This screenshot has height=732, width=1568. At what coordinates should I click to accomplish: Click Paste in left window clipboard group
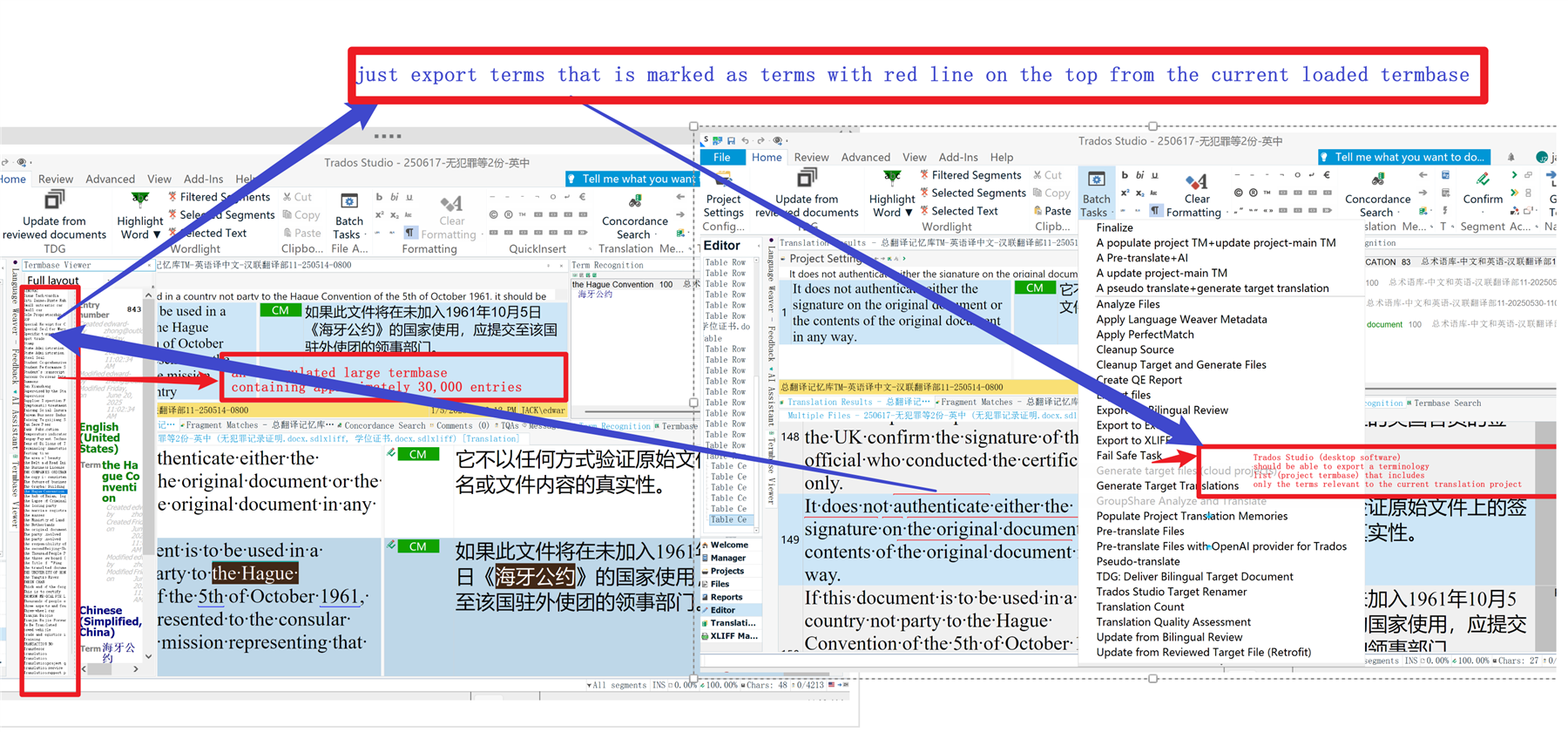click(x=302, y=233)
